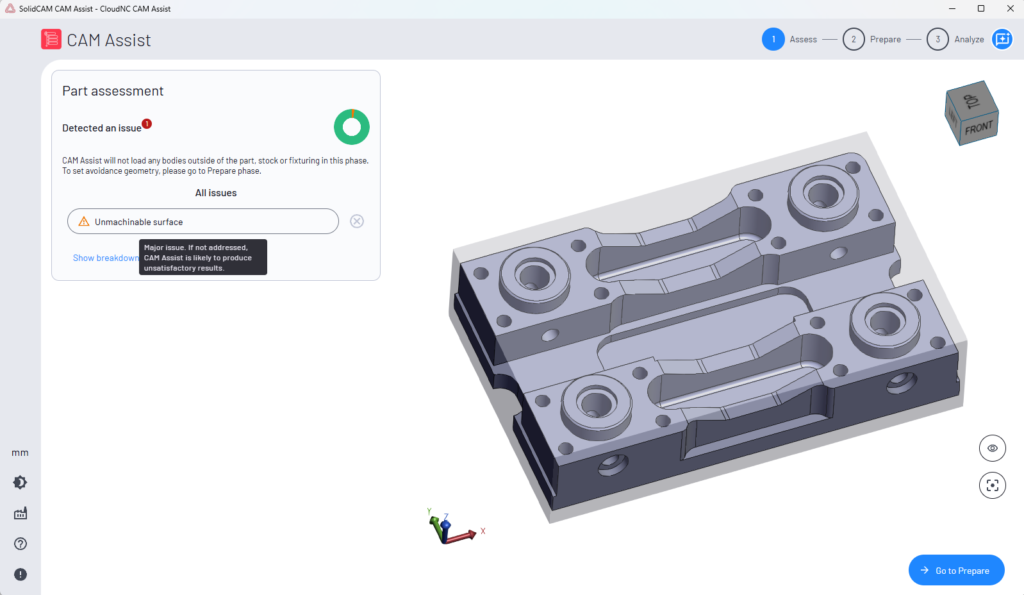Click the red issue count badge
This screenshot has width=1024, height=595.
point(147,123)
